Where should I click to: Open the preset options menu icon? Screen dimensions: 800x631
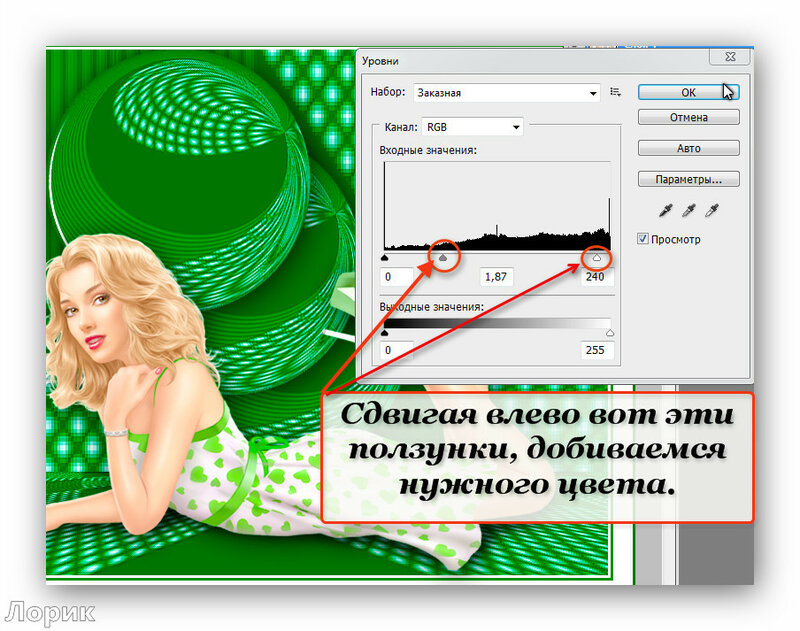pyautogui.click(x=615, y=92)
